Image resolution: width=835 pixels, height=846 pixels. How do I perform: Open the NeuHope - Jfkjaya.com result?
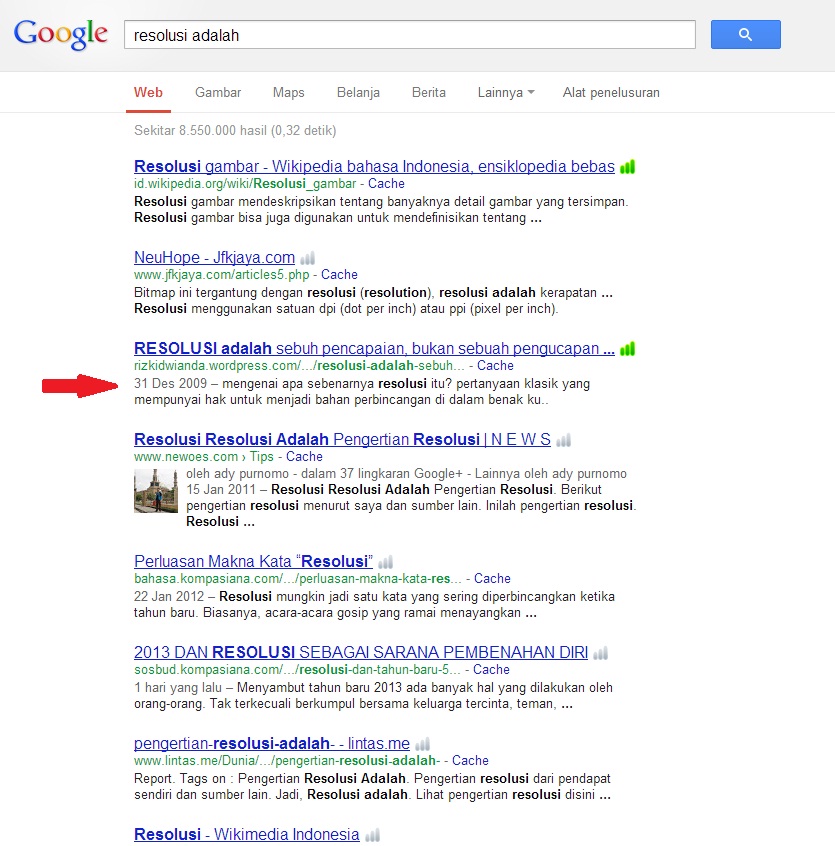[x=214, y=257]
